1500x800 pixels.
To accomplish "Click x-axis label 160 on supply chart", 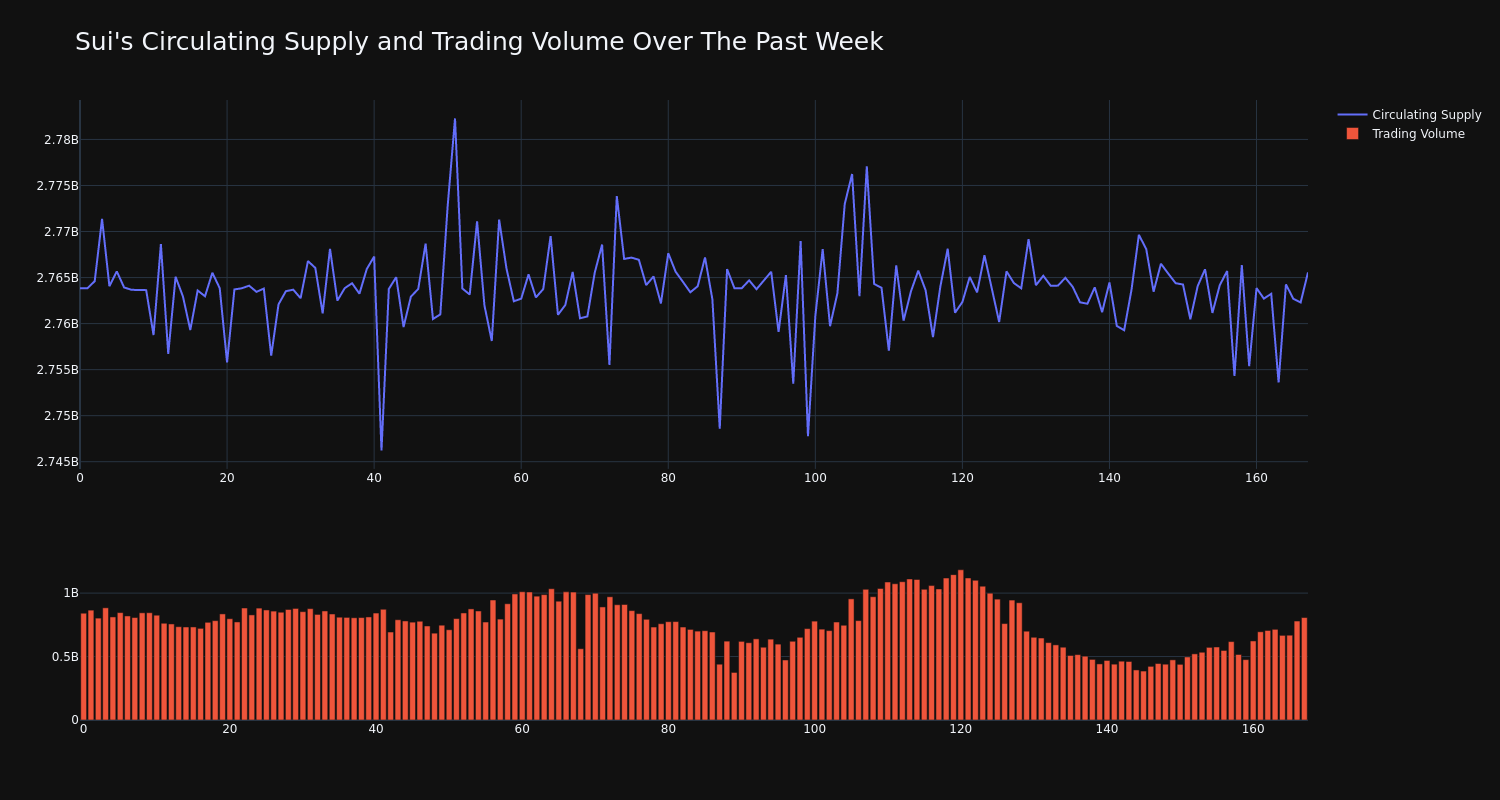I will click(1256, 478).
